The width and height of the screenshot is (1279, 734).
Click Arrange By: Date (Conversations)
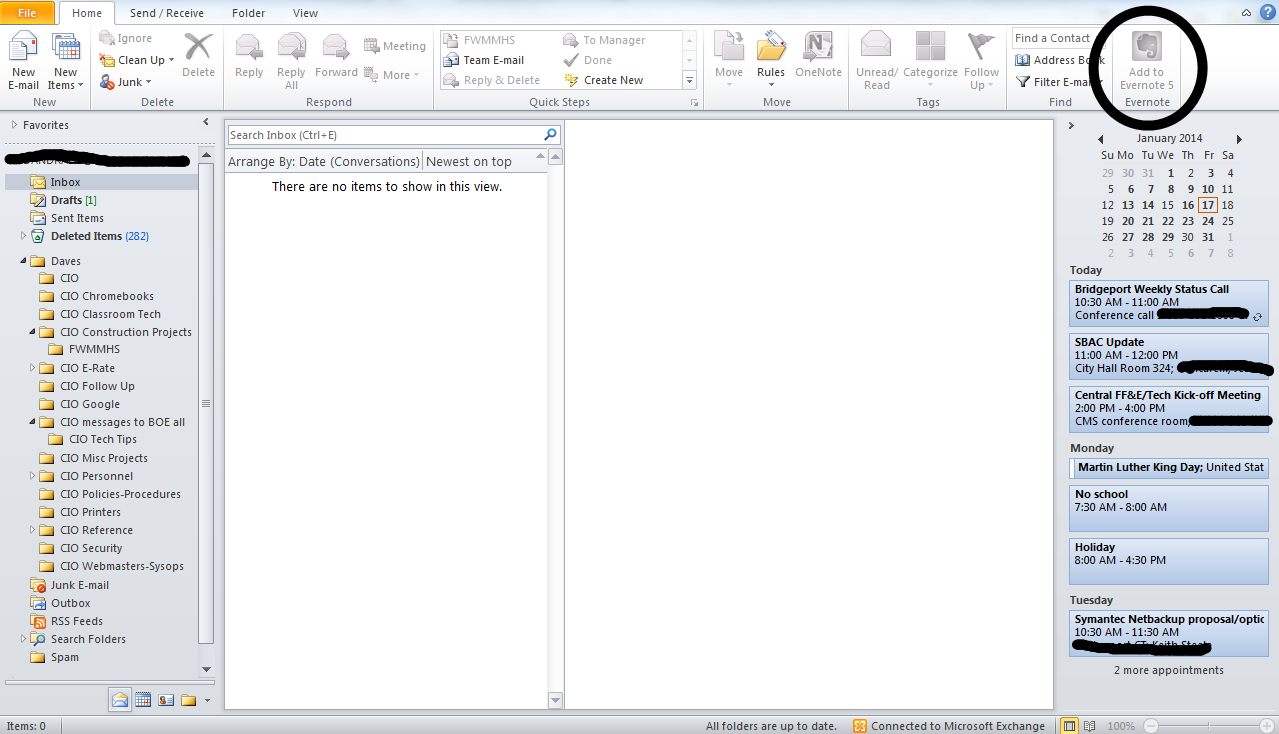click(324, 161)
